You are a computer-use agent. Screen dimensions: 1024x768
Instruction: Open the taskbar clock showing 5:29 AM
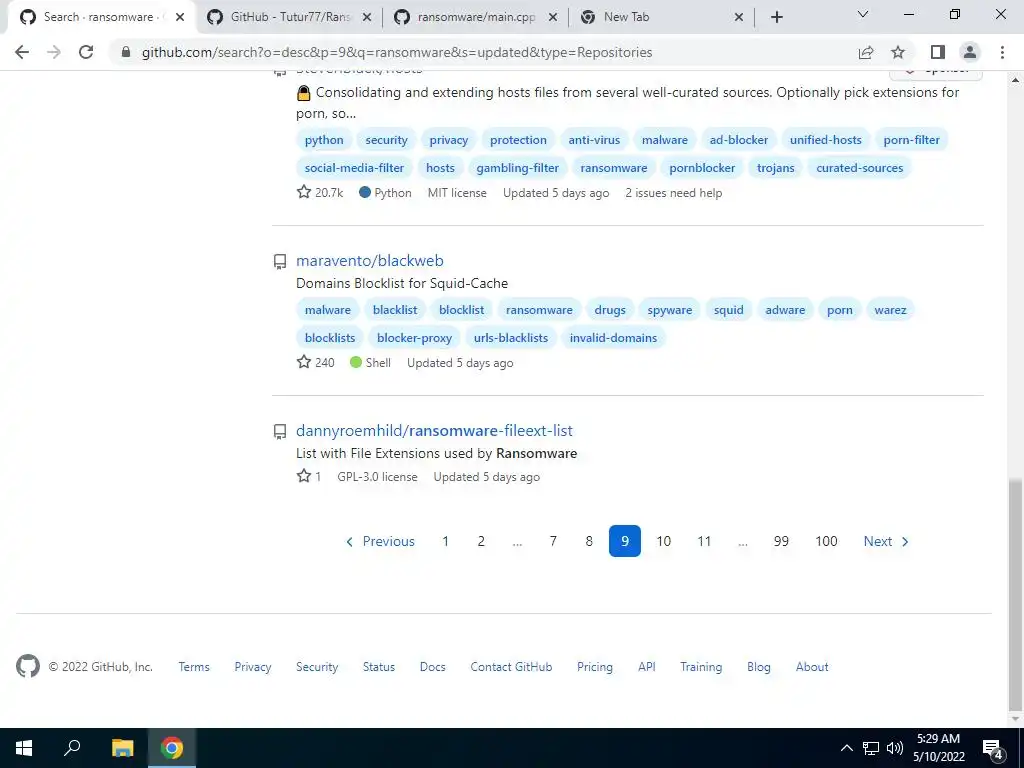tap(938, 748)
